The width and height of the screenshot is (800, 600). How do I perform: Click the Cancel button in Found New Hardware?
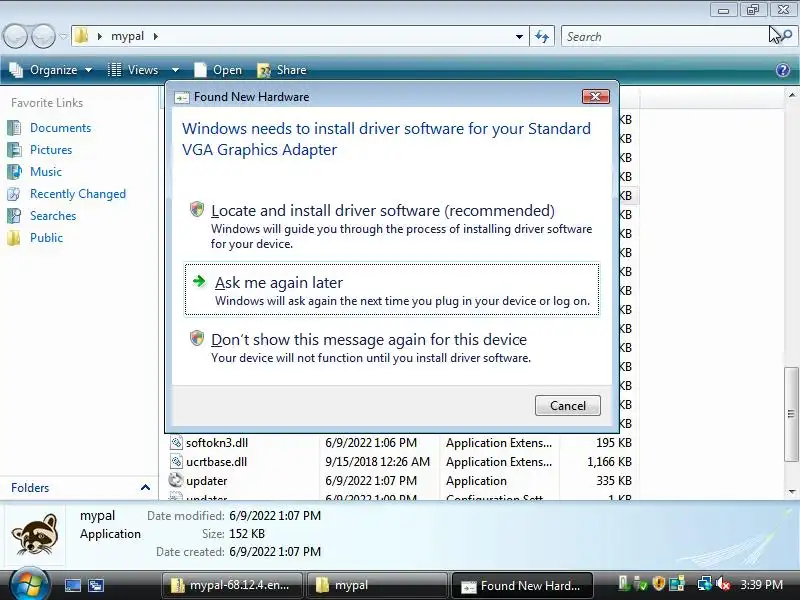(567, 406)
